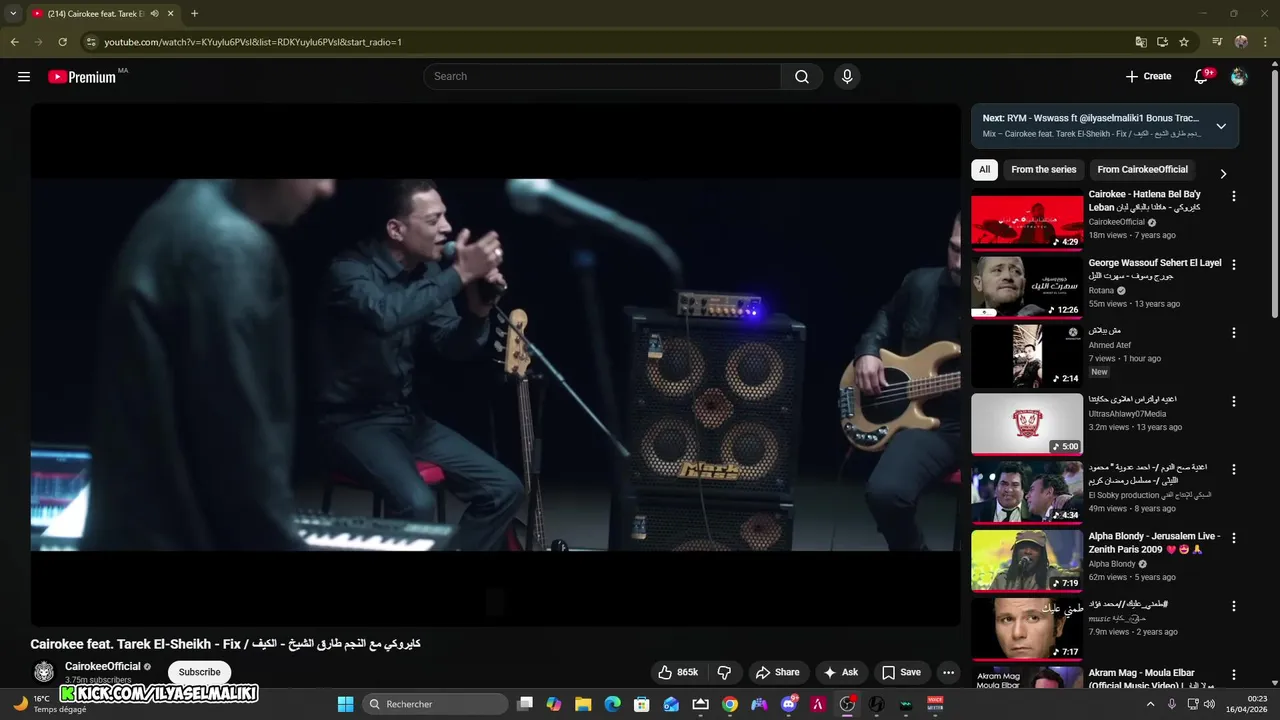Image resolution: width=1280 pixels, height=720 pixels.
Task: Open CairokeeOfficial channel avatar
Action: pos(44,672)
